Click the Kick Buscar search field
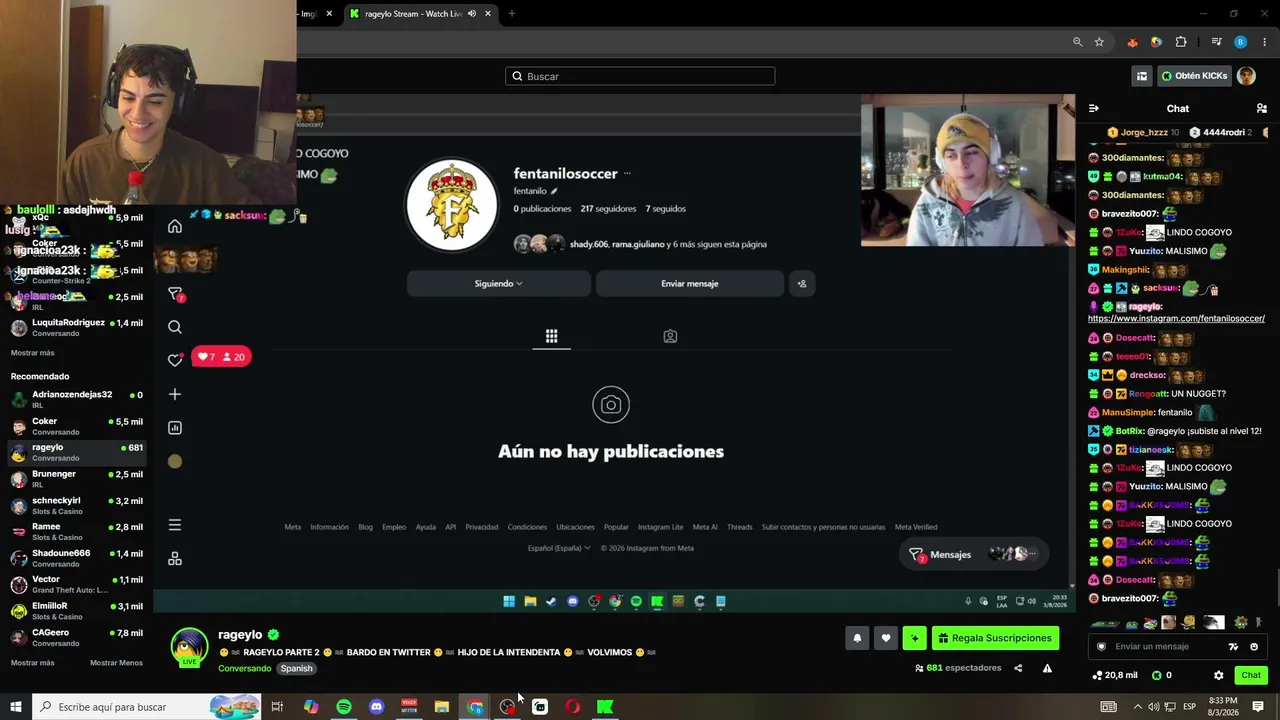The height and width of the screenshot is (720, 1280). (x=640, y=76)
